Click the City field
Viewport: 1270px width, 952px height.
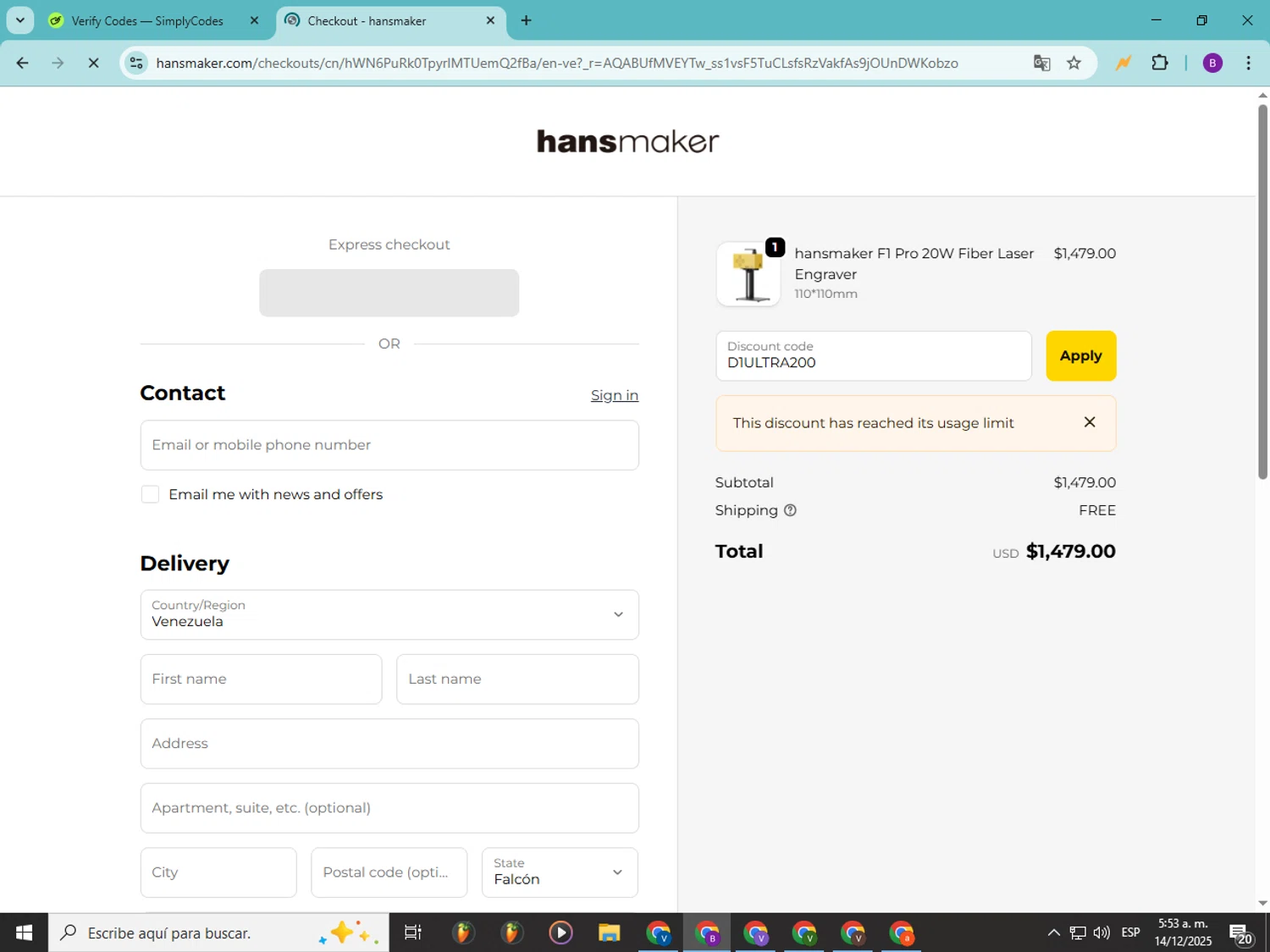click(x=218, y=872)
